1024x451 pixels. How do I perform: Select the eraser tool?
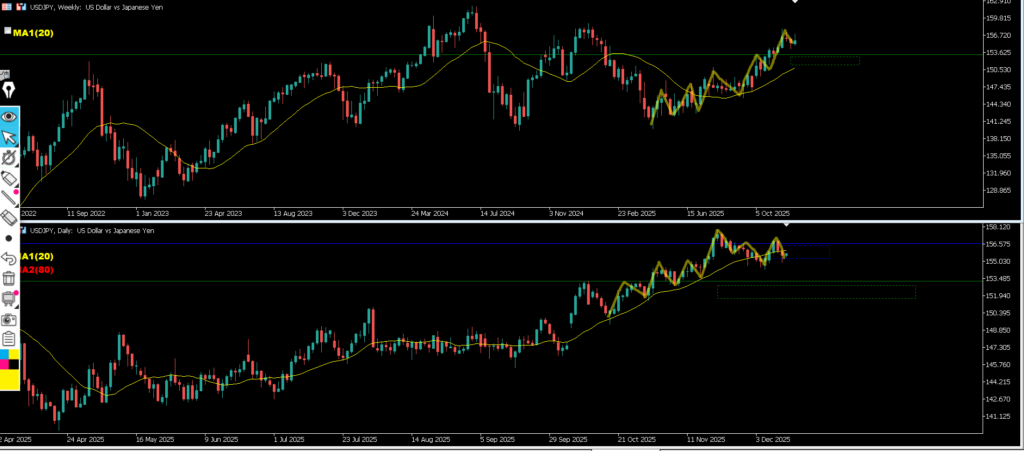point(9,217)
